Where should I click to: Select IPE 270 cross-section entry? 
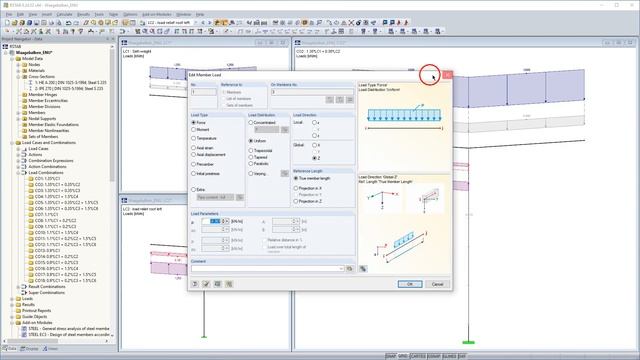coord(69,89)
